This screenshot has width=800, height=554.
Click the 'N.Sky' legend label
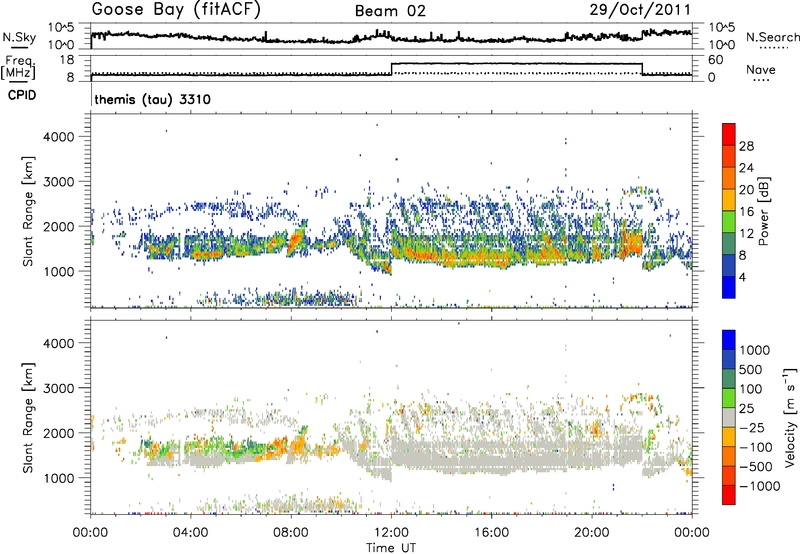click(19, 37)
